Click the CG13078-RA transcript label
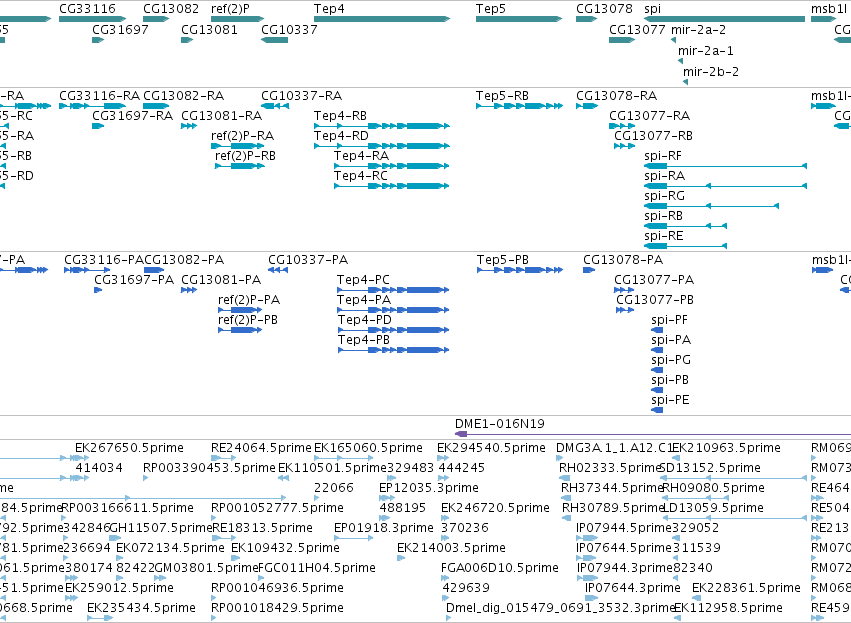This screenshot has width=851, height=623. point(617,96)
